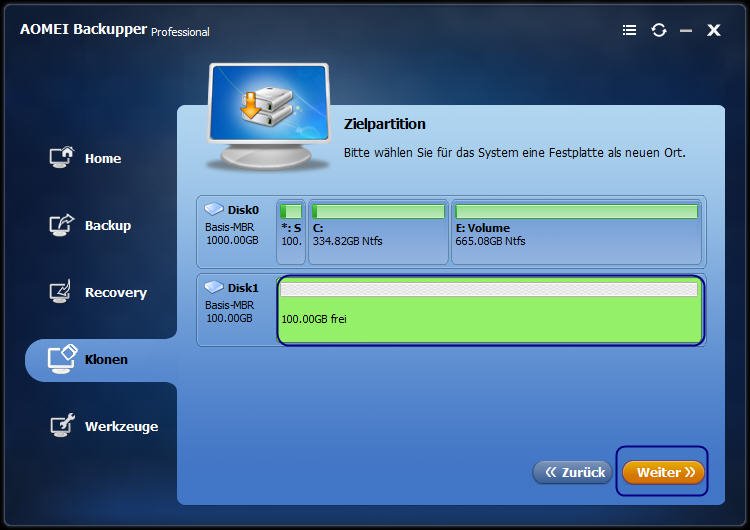Select the Klonen clone icon in sidebar

(62, 359)
